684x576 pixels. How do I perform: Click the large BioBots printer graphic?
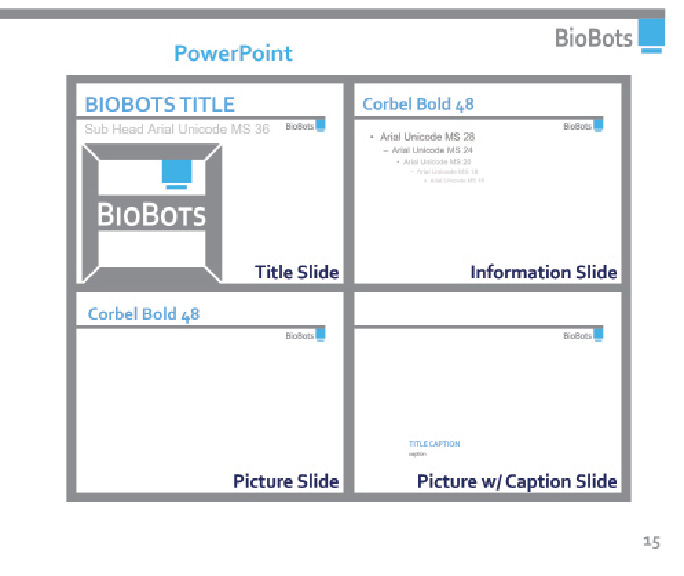tap(152, 213)
